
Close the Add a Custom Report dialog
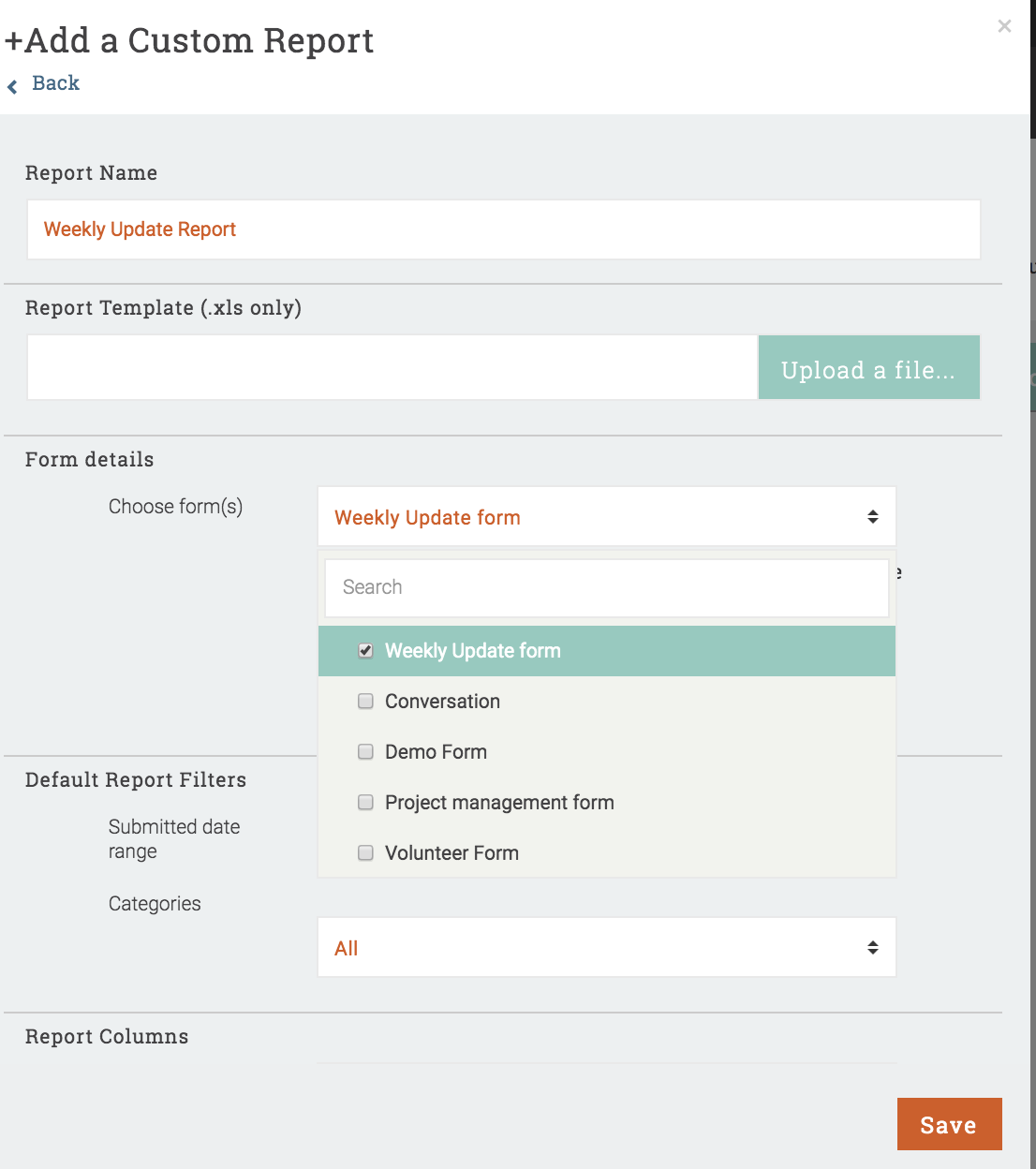tap(1004, 26)
